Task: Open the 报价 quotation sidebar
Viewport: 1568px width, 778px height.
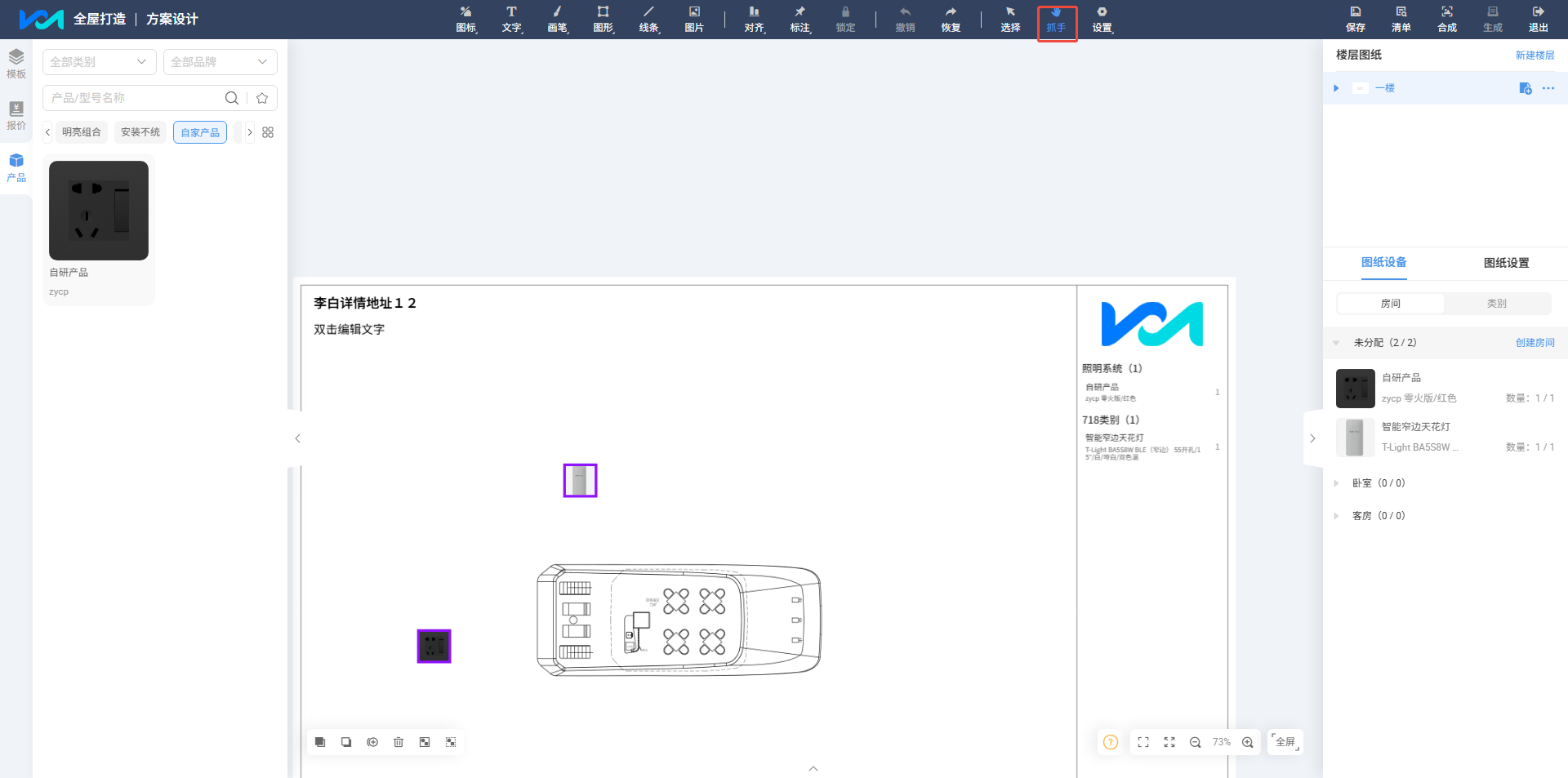Action: pyautogui.click(x=16, y=115)
